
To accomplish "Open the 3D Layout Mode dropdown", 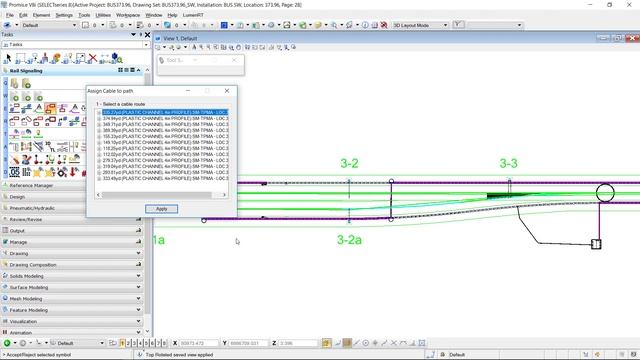I will [445, 25].
